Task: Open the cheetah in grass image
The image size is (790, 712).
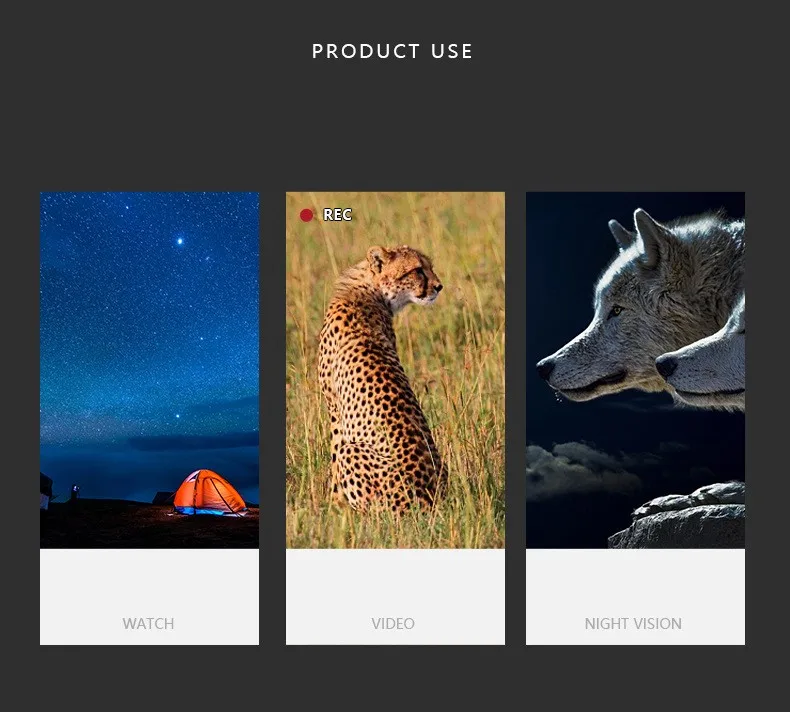Action: pyautogui.click(x=395, y=370)
